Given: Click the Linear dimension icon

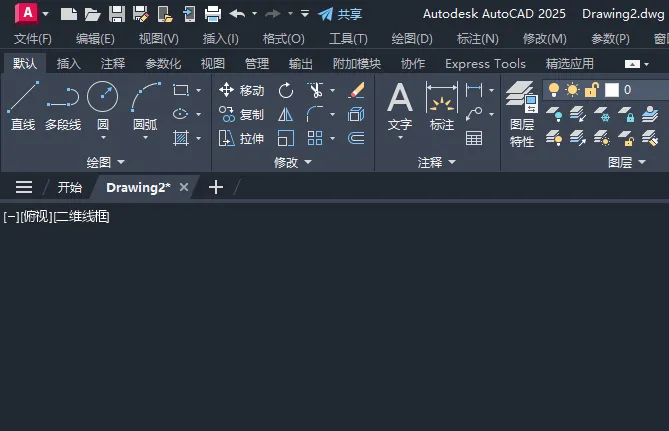Looking at the screenshot, I should tap(474, 90).
